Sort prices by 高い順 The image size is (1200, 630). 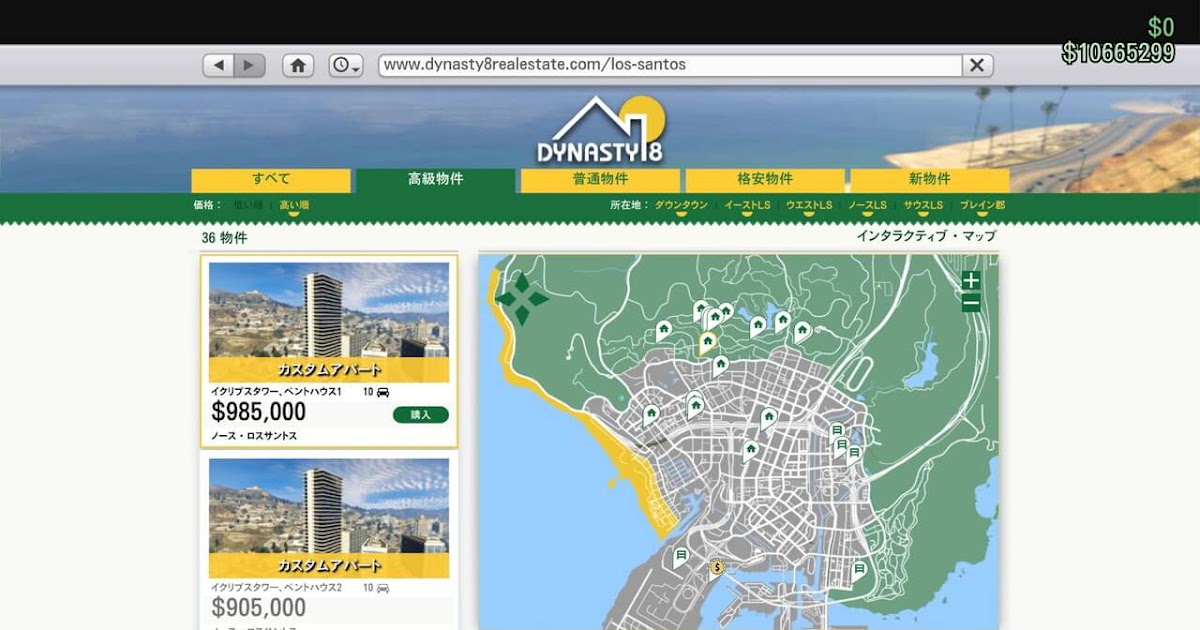coord(294,205)
